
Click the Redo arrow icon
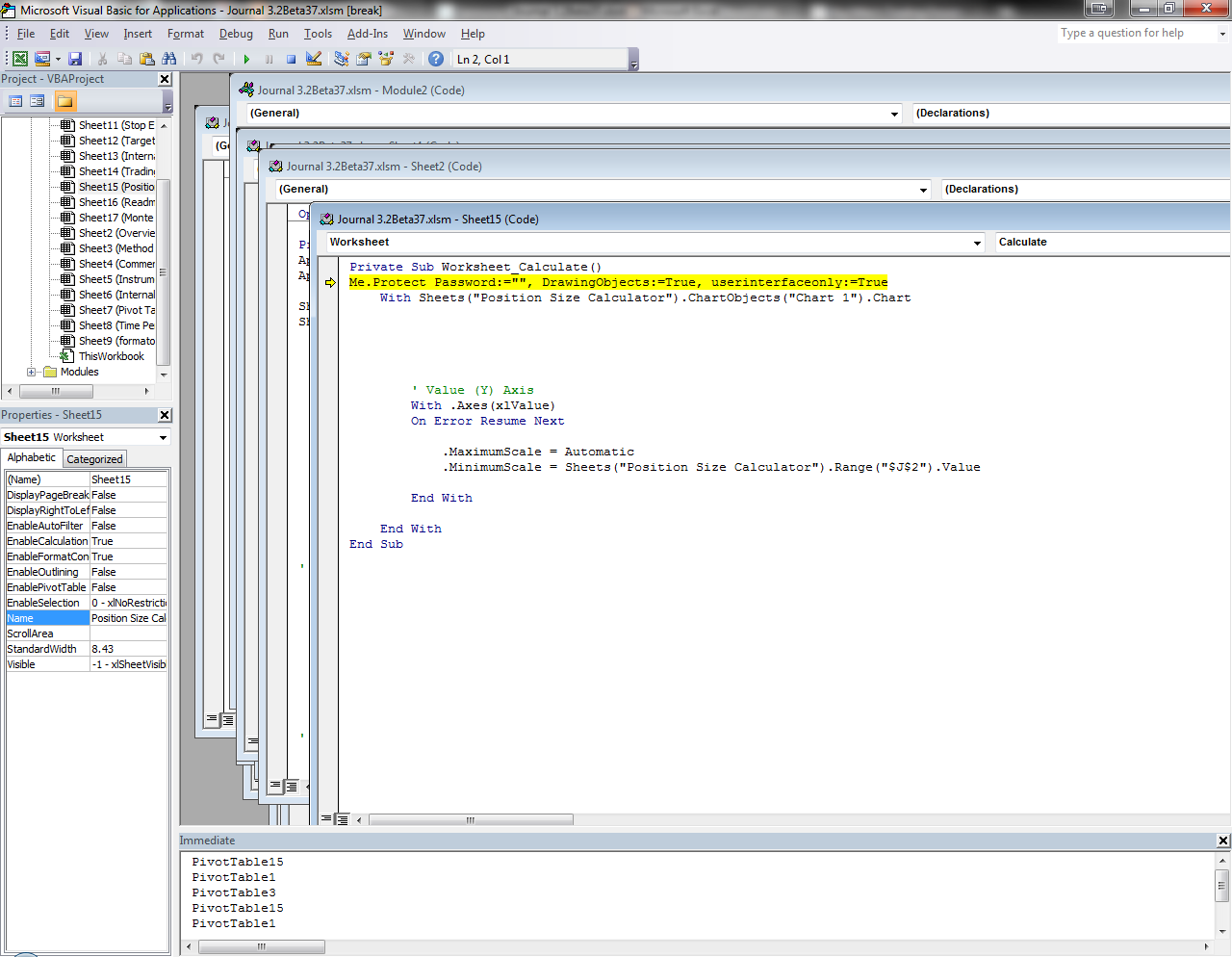coord(218,59)
